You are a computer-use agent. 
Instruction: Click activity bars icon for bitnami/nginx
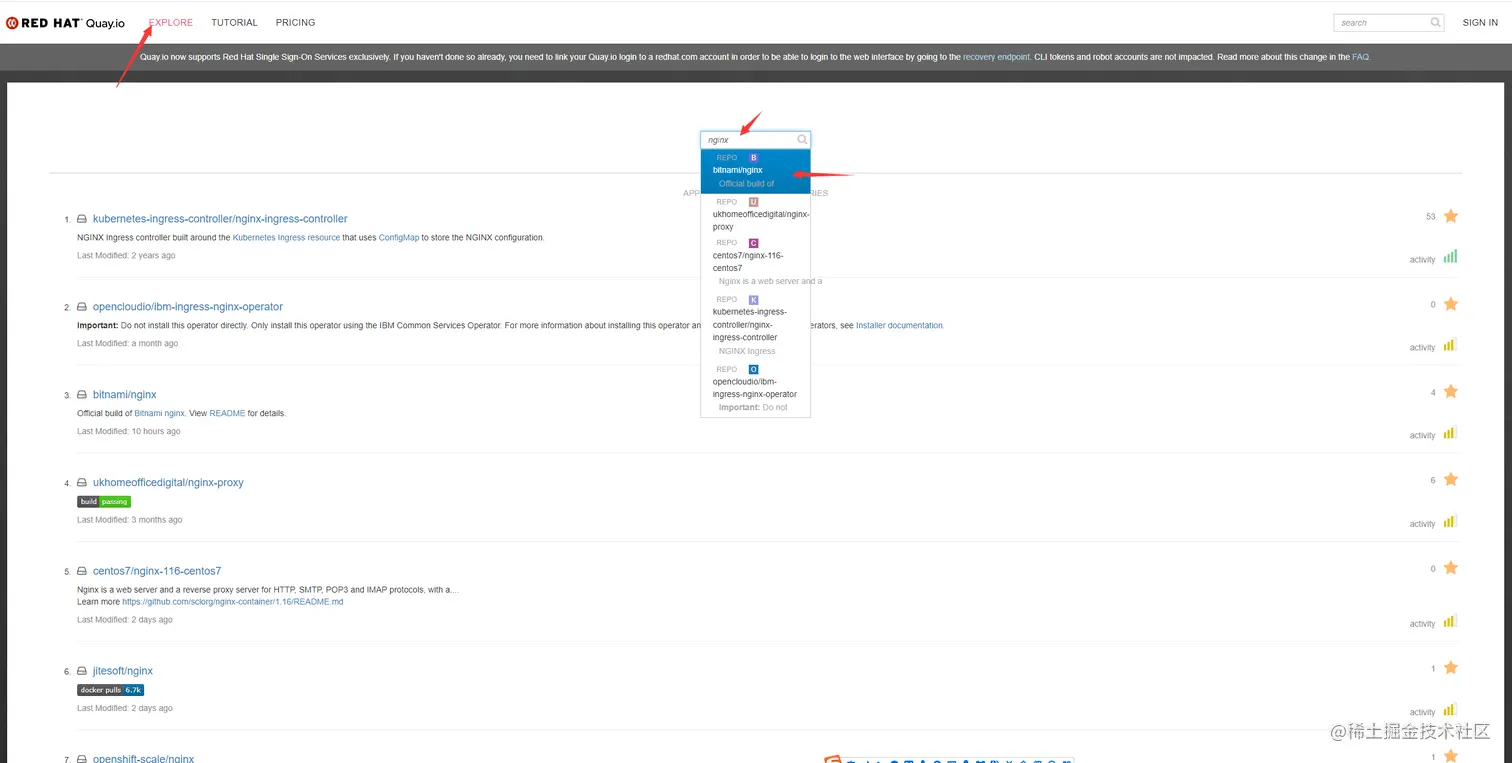1450,433
